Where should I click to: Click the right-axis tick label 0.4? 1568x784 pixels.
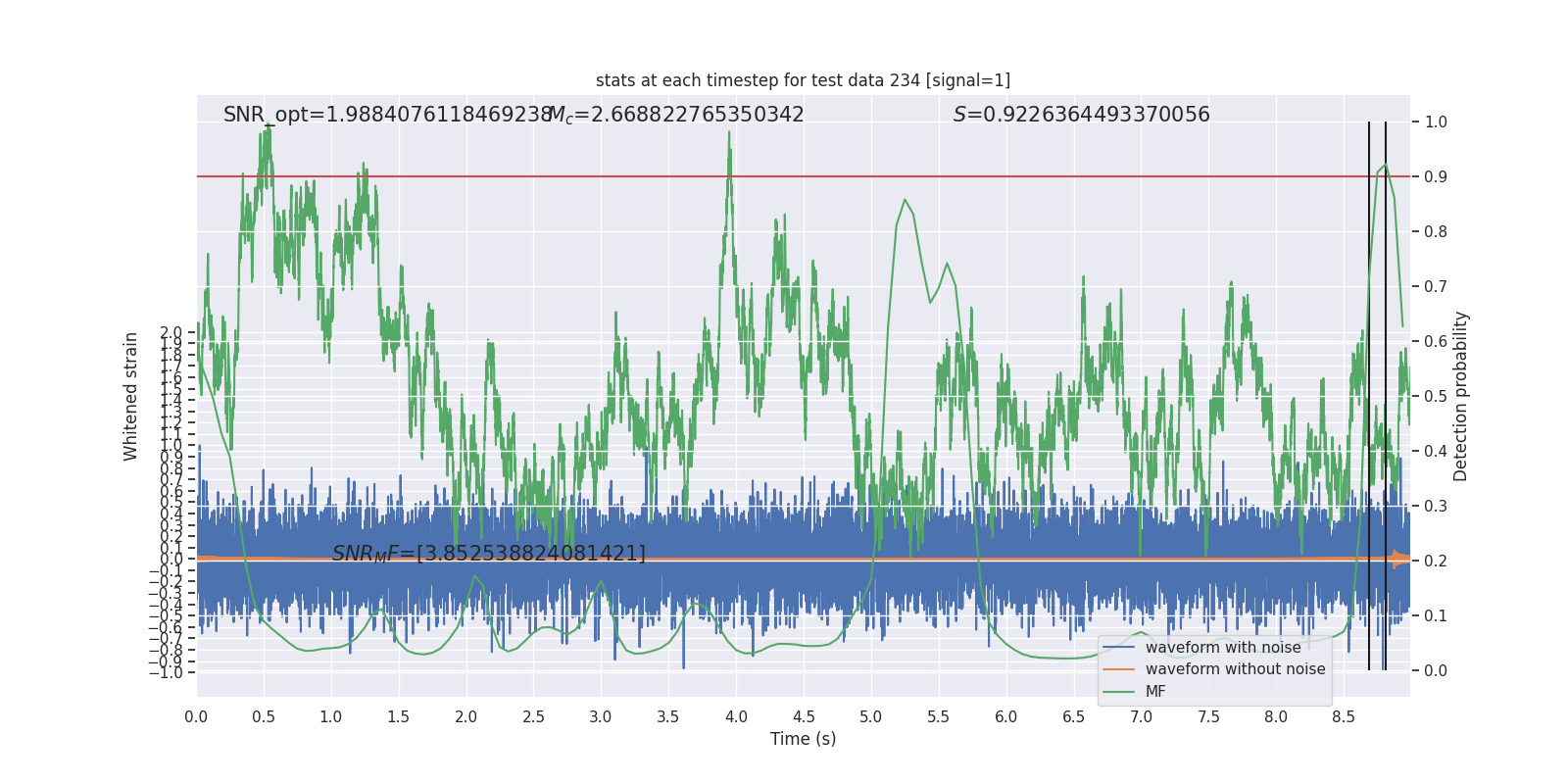tap(1436, 452)
